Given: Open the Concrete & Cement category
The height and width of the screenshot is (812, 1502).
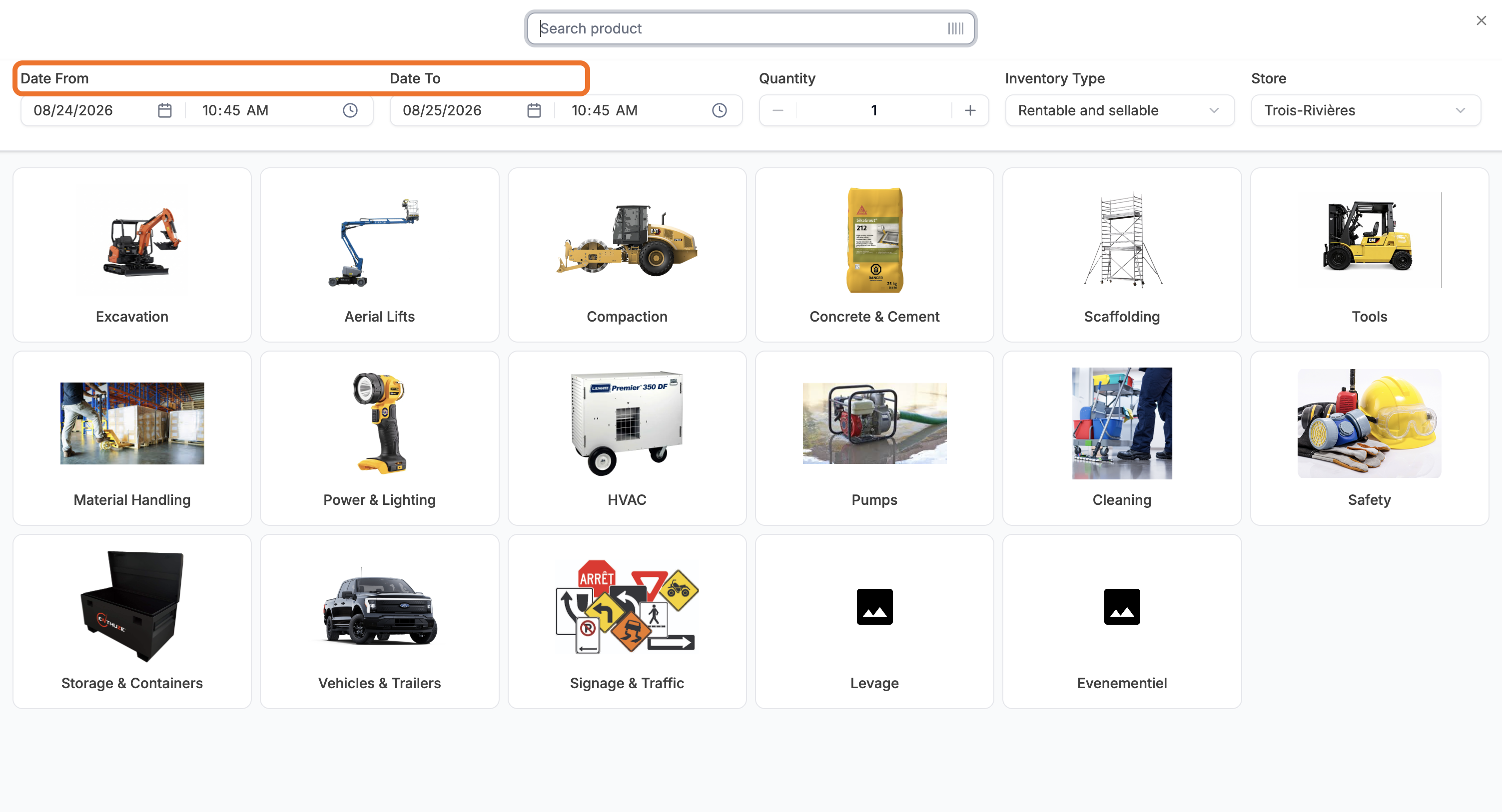Looking at the screenshot, I should click(874, 255).
